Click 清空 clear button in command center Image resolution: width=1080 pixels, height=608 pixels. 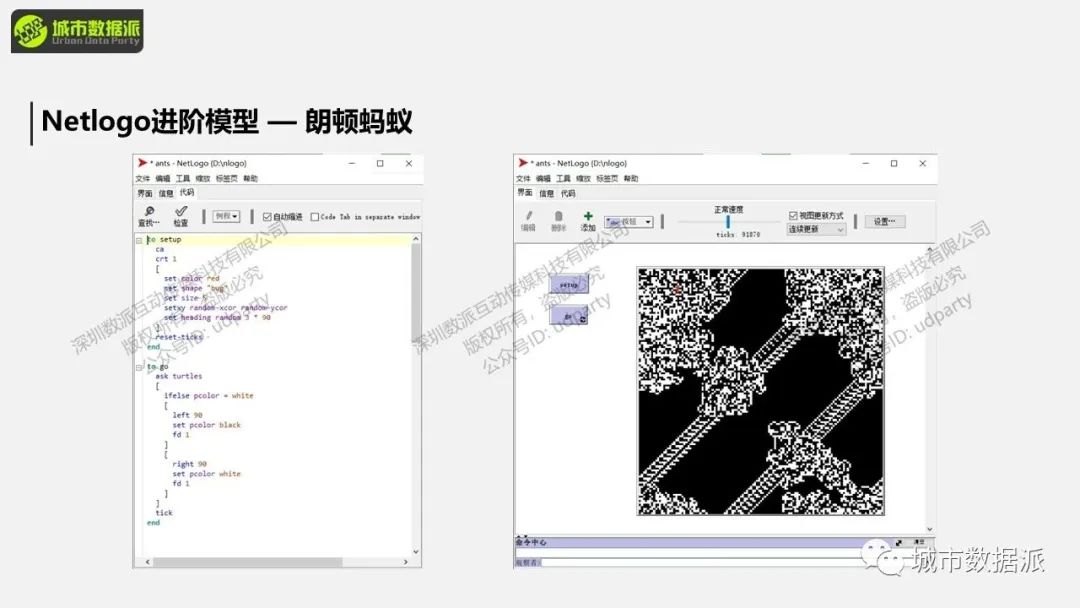pyautogui.click(x=919, y=543)
